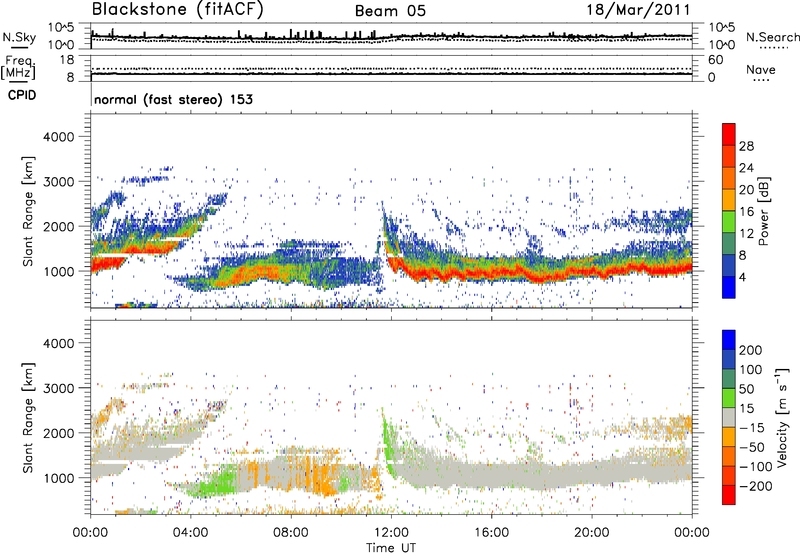Click the '08:00' time axis tick label

(291, 533)
